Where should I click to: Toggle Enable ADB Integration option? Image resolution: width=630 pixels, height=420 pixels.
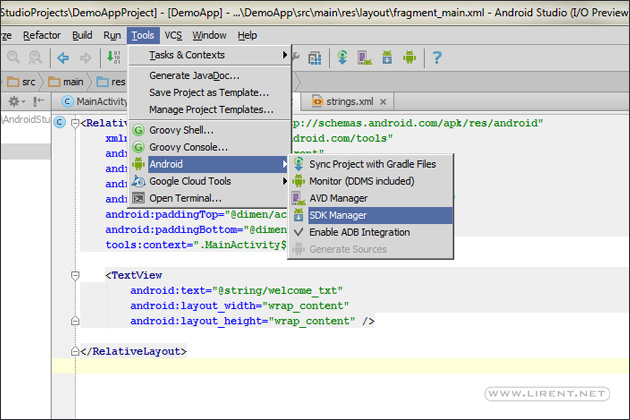click(370, 232)
